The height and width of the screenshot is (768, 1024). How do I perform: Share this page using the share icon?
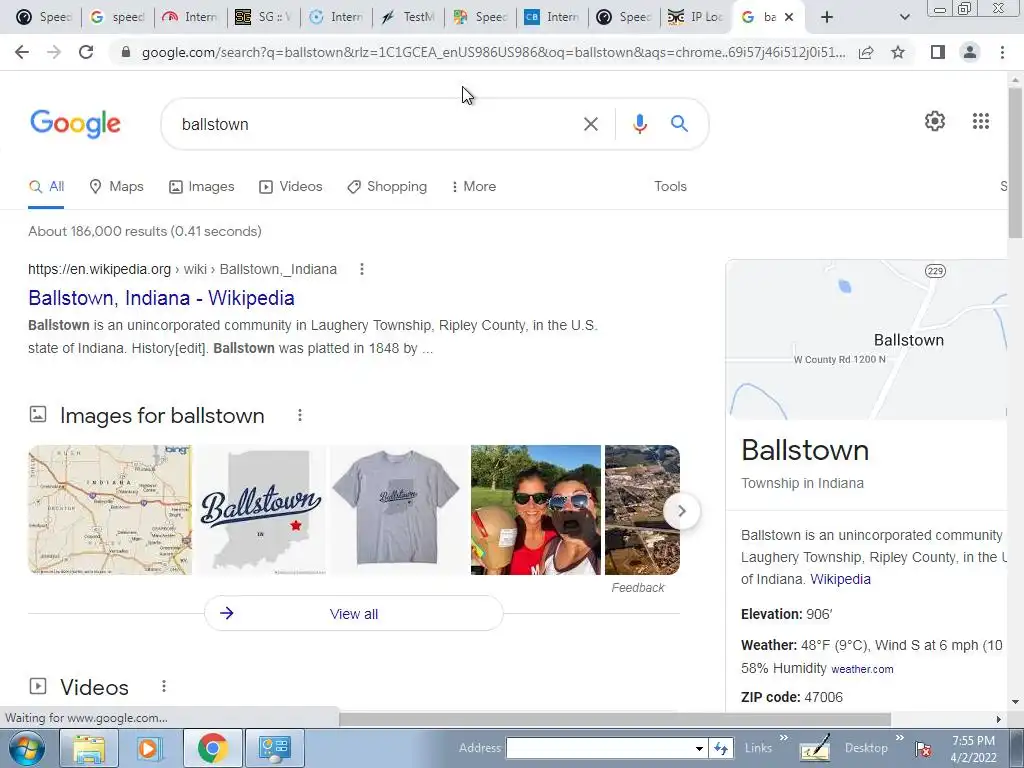coord(866,52)
